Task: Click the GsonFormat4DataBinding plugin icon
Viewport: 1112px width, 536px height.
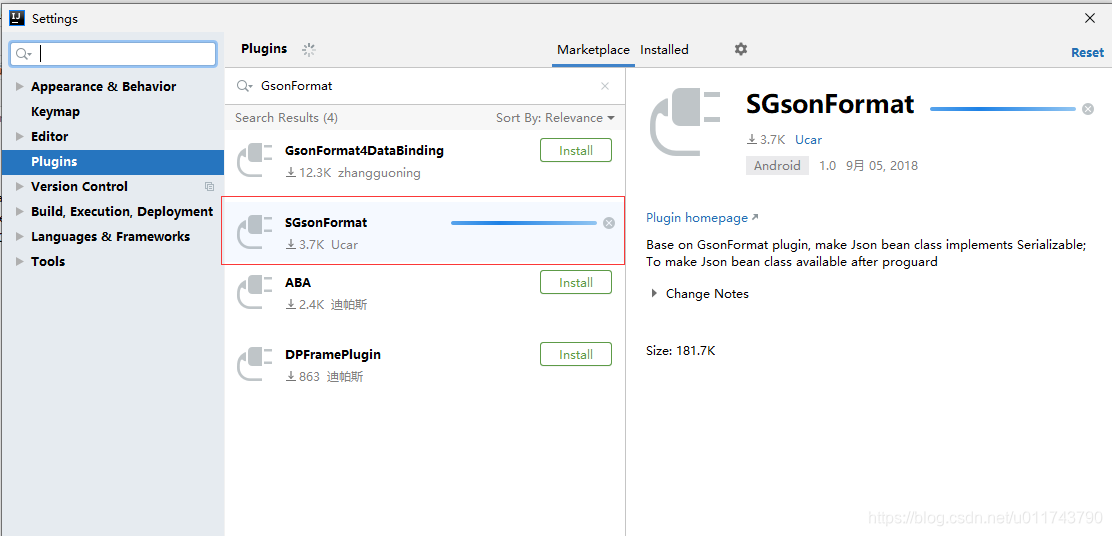Action: [255, 161]
